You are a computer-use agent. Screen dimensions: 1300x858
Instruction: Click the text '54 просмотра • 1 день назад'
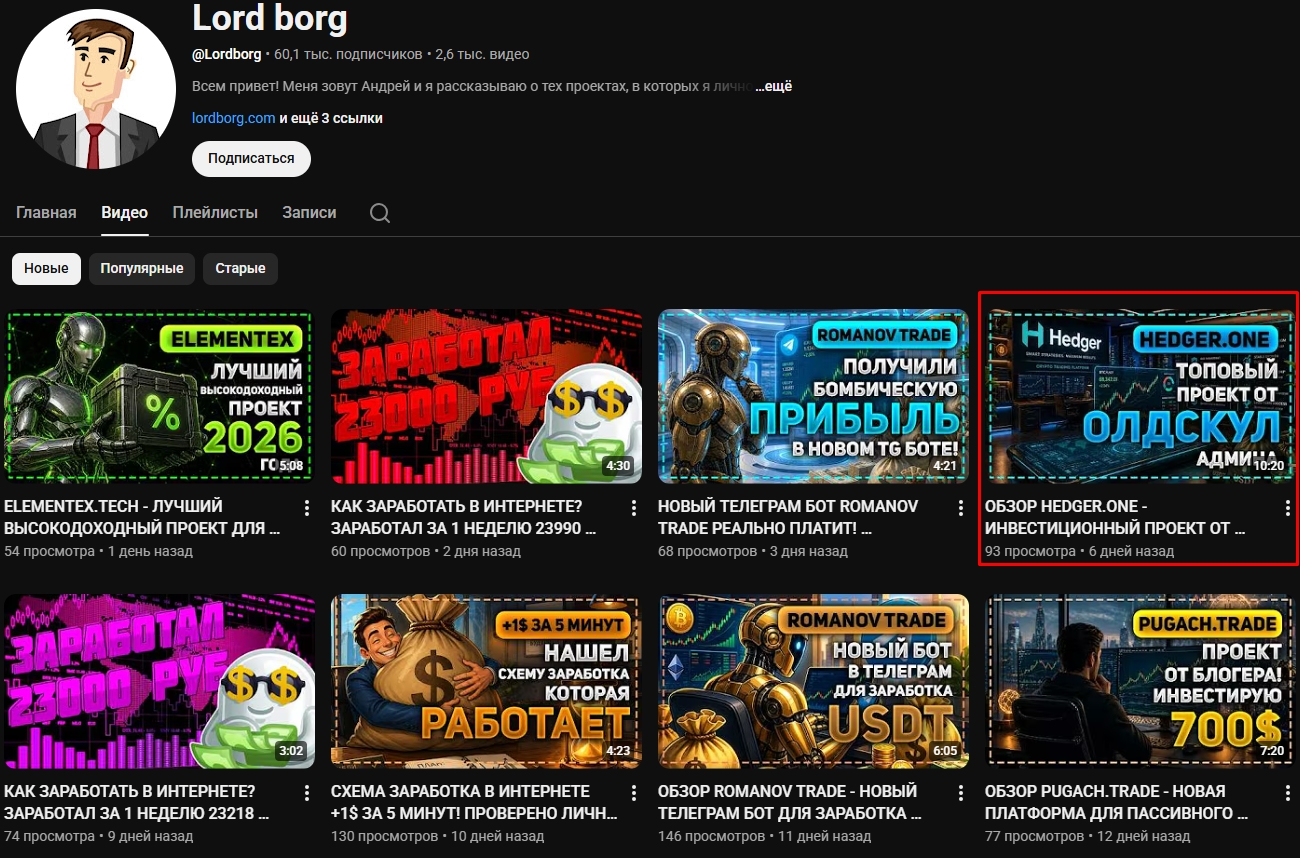[98, 551]
